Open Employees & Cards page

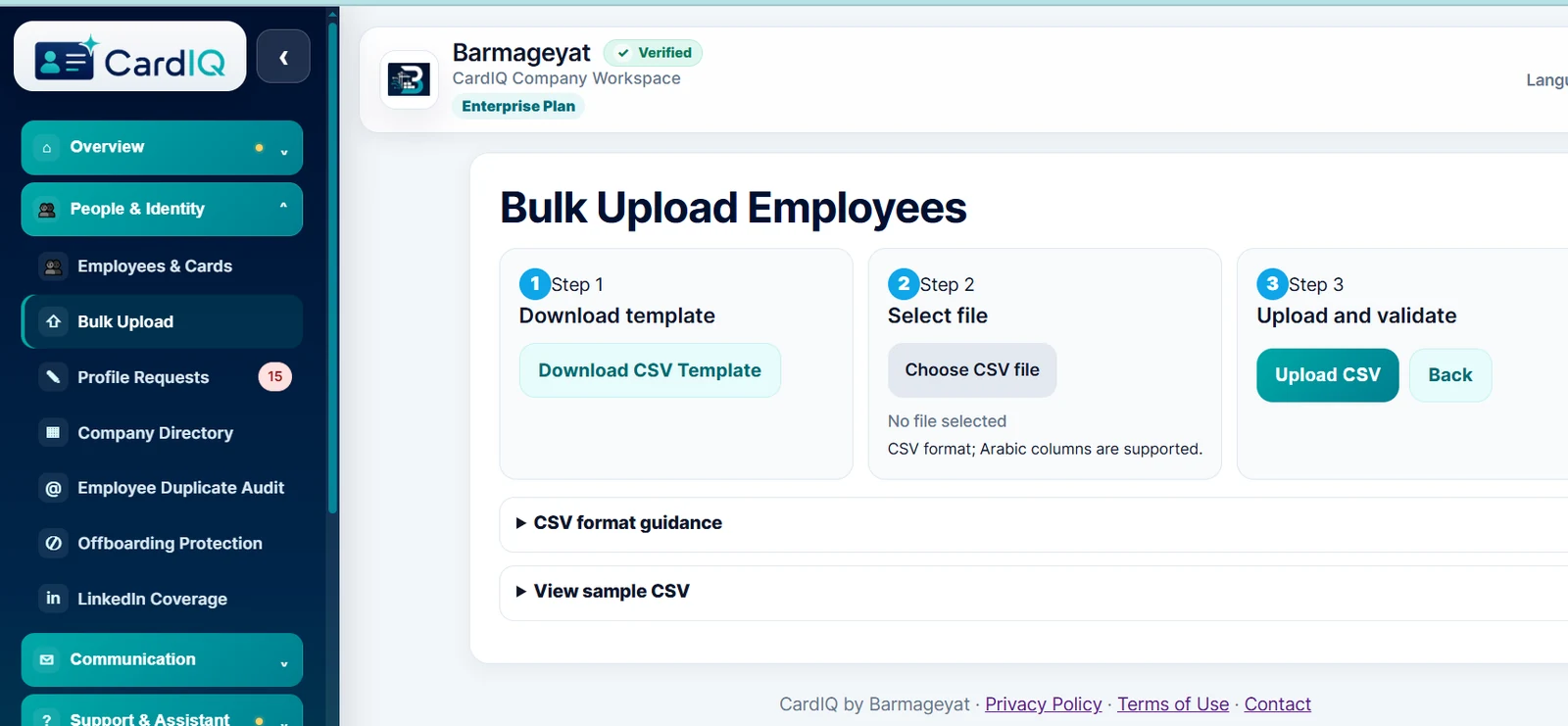tap(163, 266)
